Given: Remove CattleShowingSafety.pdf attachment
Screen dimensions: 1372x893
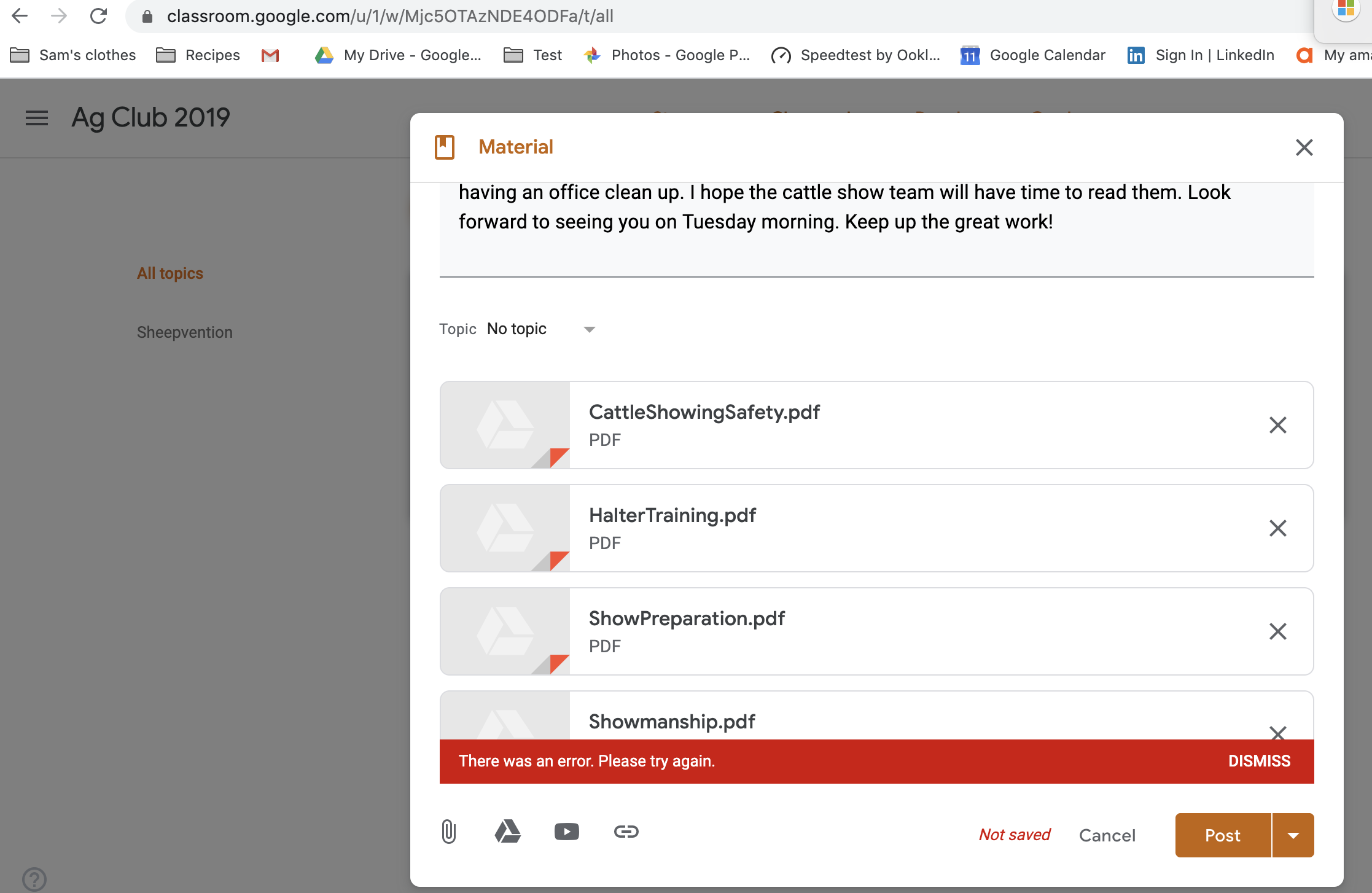Looking at the screenshot, I should pos(1278,424).
